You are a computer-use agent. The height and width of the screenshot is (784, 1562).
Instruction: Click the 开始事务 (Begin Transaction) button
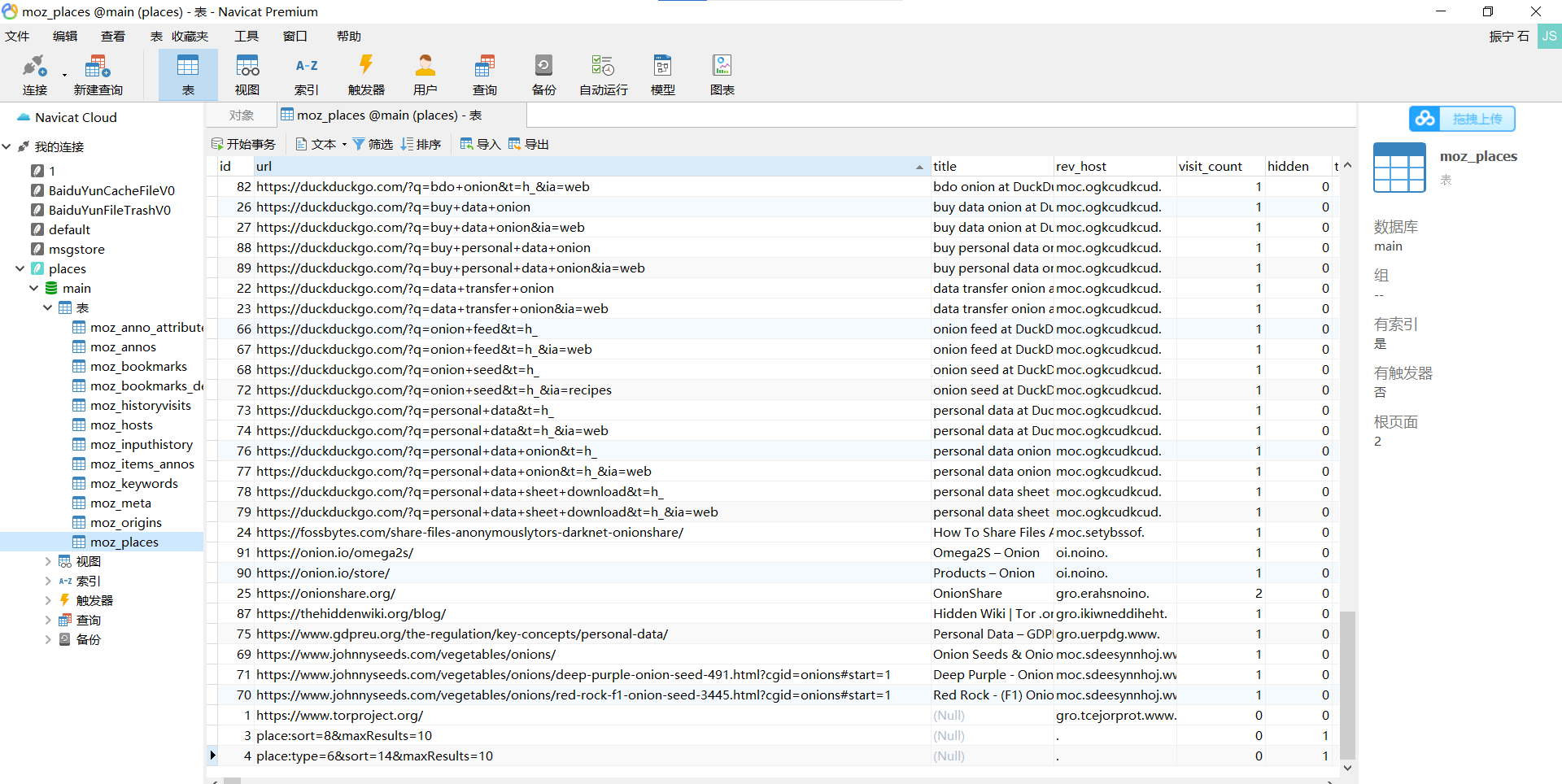coord(243,144)
